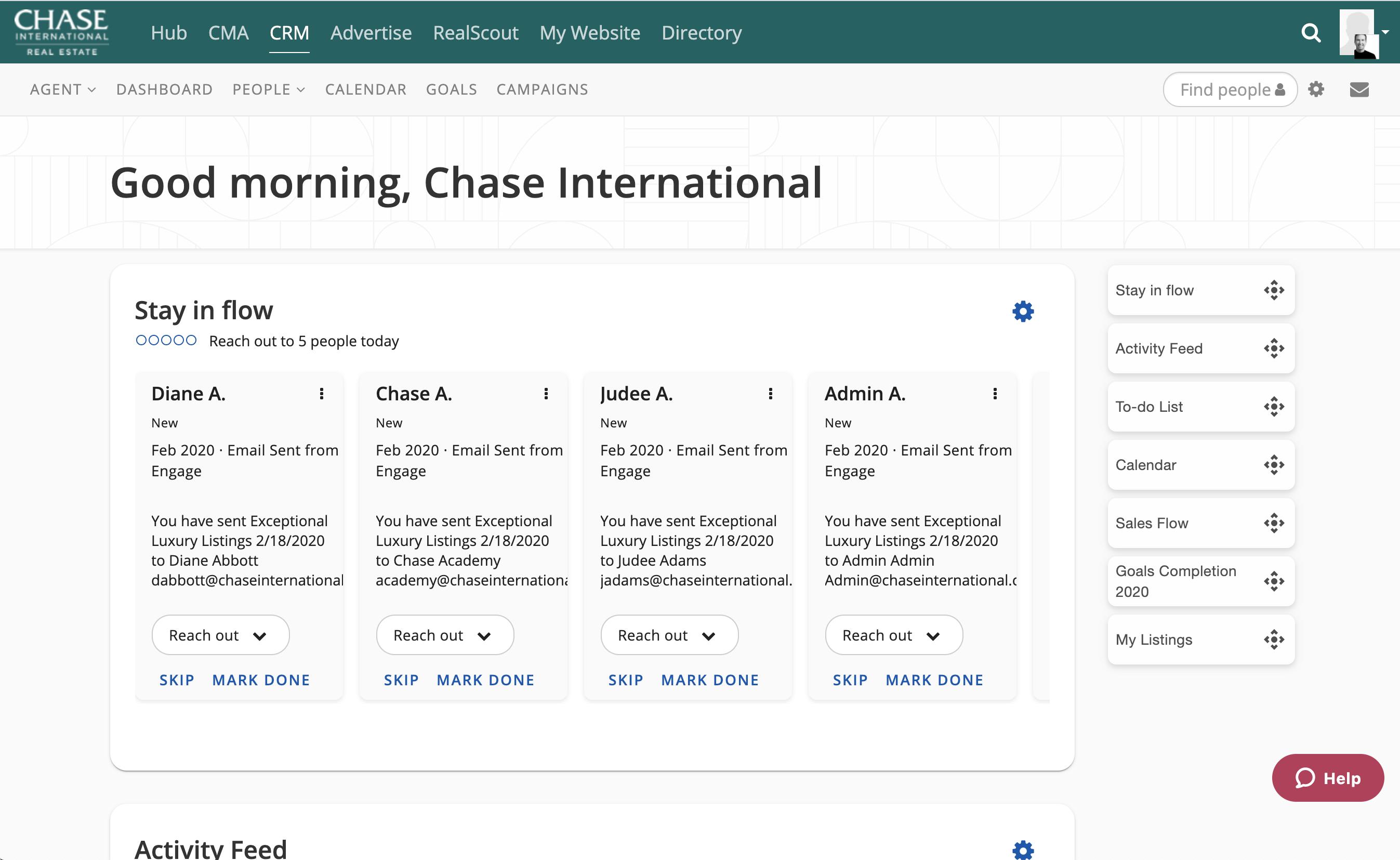Screen dimensions: 1400x860
Task: Click the search magnifier icon
Action: 1310,33
